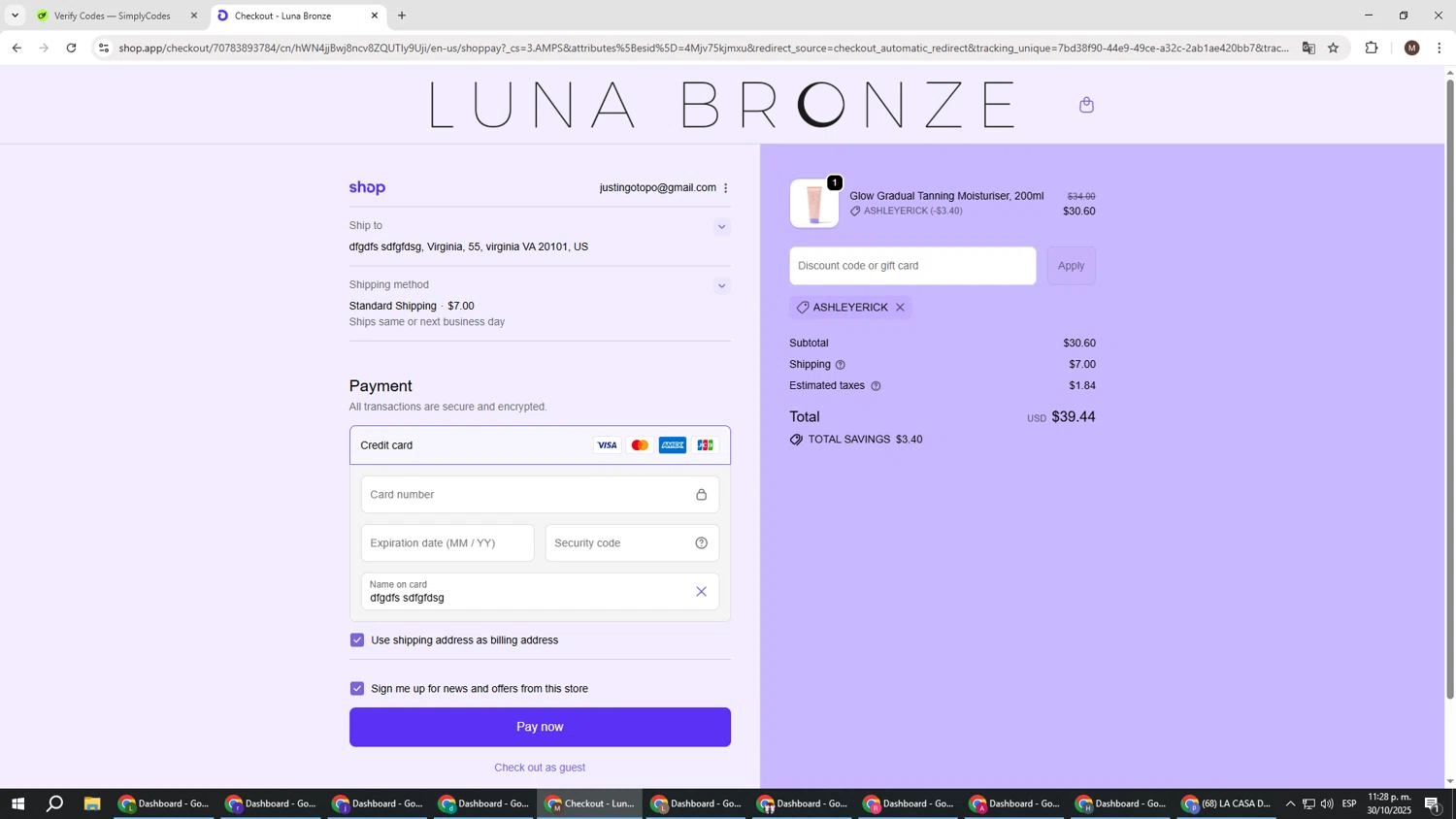Show Estimated taxes help icon
1456x819 pixels.
click(876, 386)
